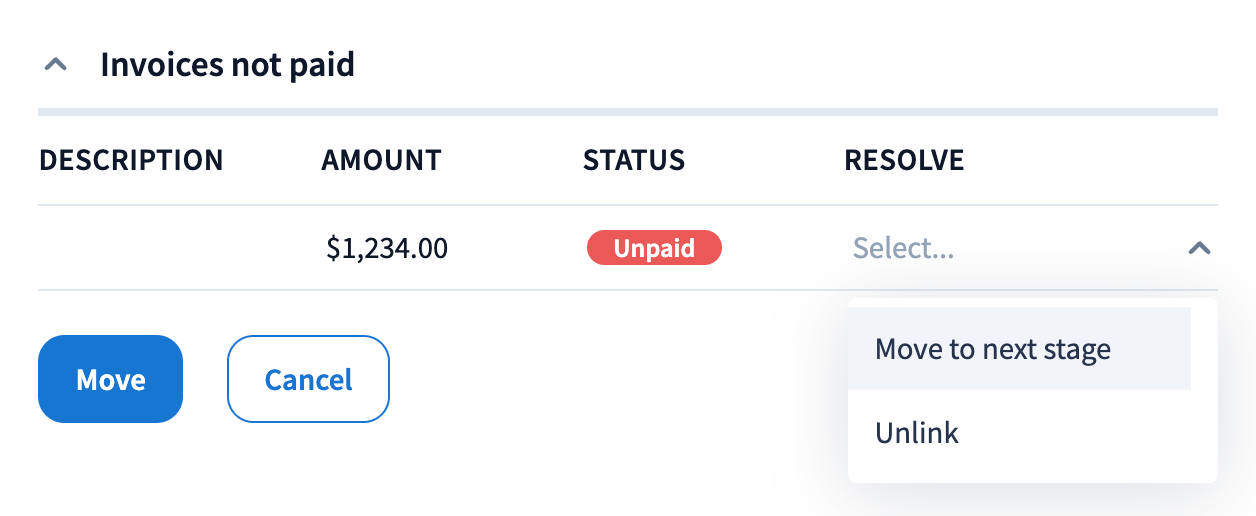Click the thick gray divider under the heading

pyautogui.click(x=627, y=111)
